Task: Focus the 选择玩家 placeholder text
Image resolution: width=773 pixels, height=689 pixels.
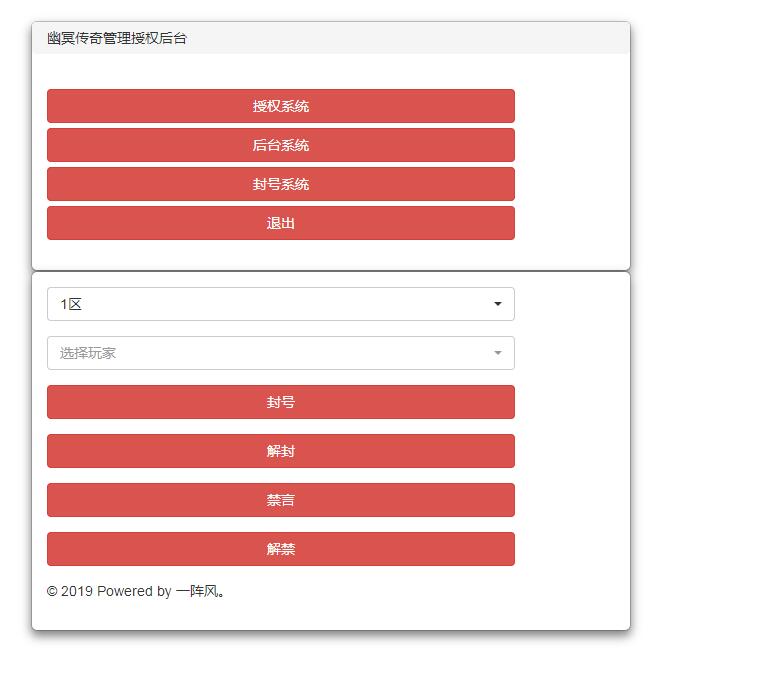Action: point(88,353)
